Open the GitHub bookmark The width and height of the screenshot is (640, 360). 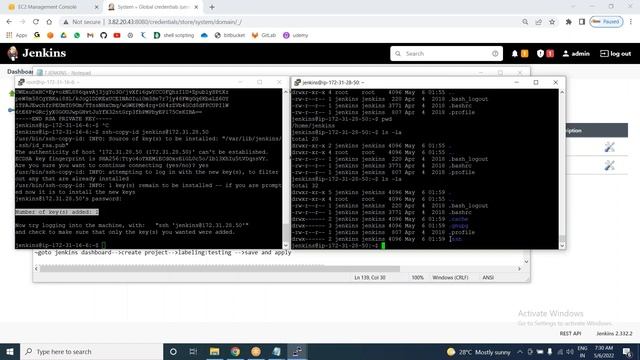pyautogui.click(x=104, y=36)
